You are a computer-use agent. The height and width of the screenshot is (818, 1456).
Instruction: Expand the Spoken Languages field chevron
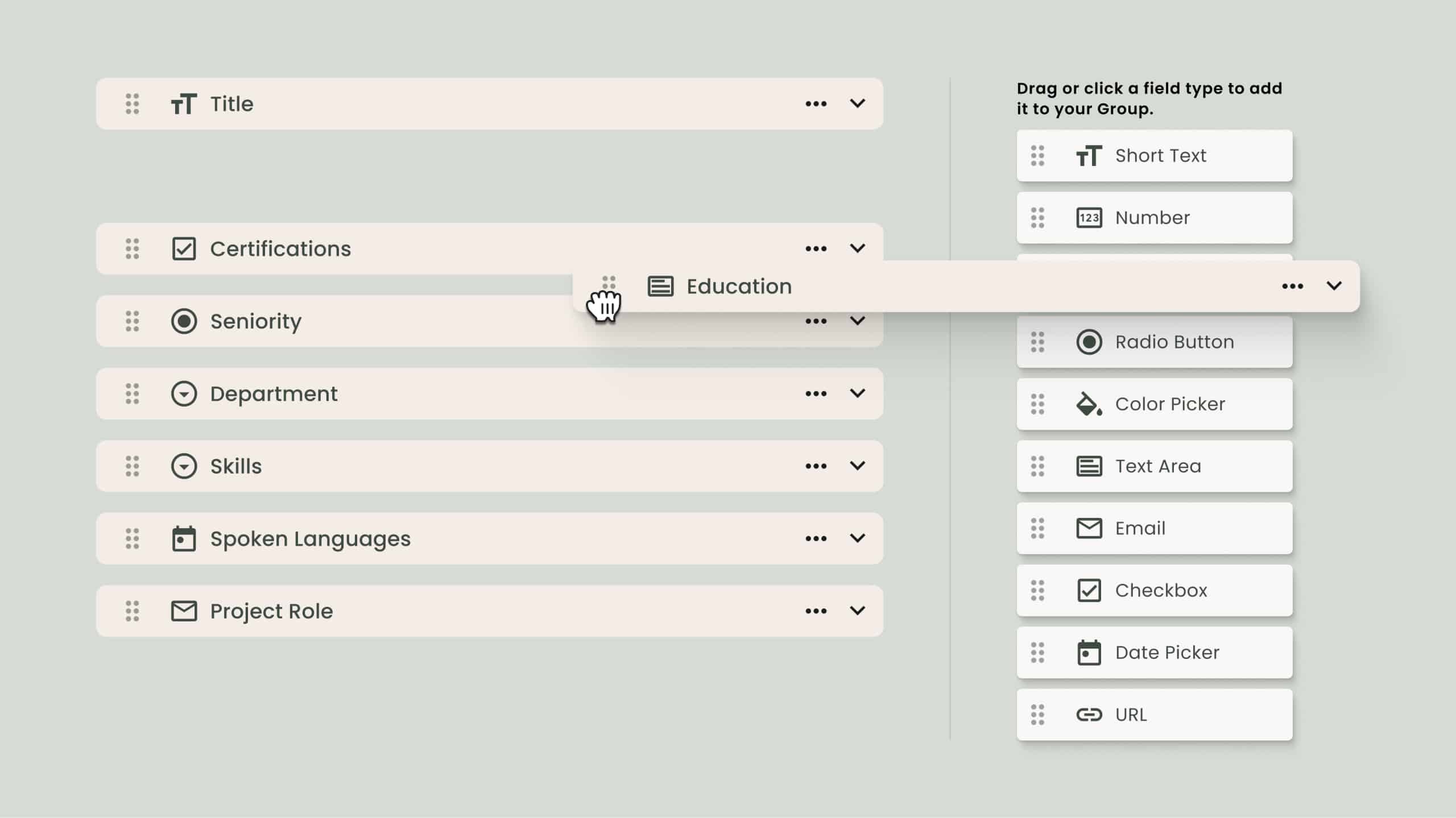coord(857,538)
